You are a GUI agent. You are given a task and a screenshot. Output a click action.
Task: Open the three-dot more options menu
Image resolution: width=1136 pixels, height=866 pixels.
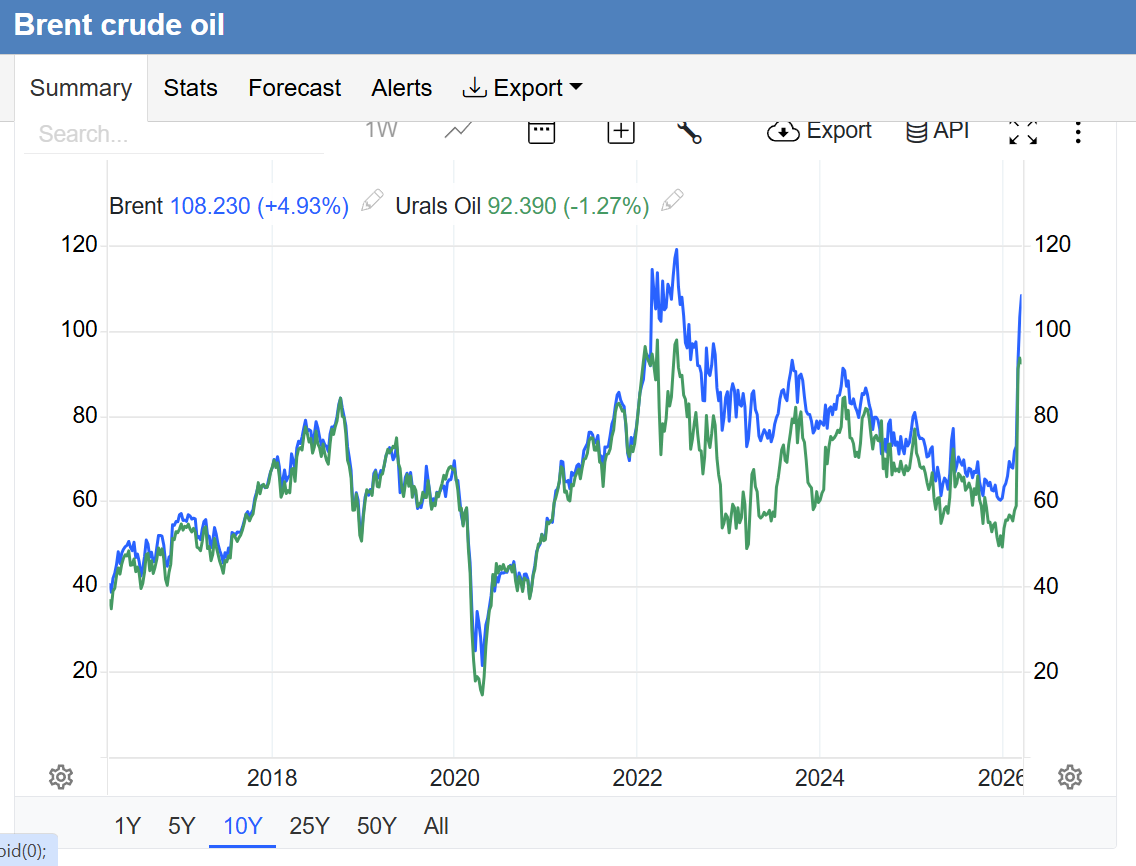tap(1077, 132)
